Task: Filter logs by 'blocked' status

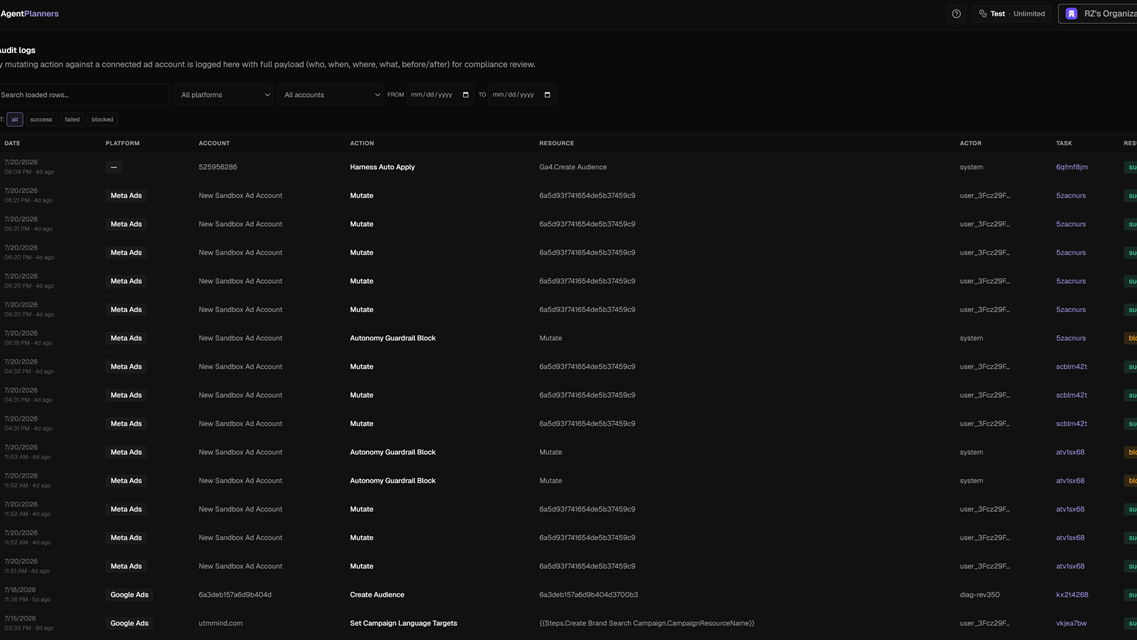Action: tap(102, 120)
